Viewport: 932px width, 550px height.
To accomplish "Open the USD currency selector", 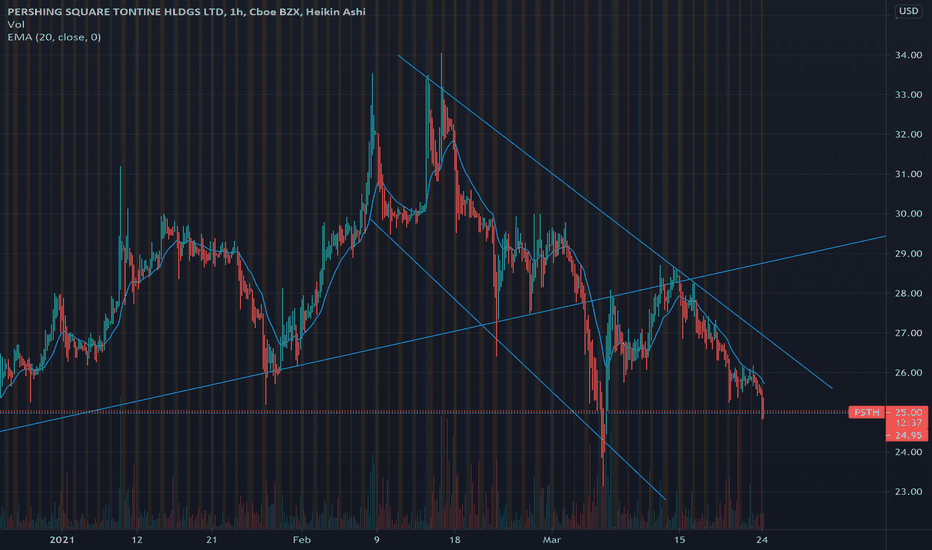I will click(908, 11).
